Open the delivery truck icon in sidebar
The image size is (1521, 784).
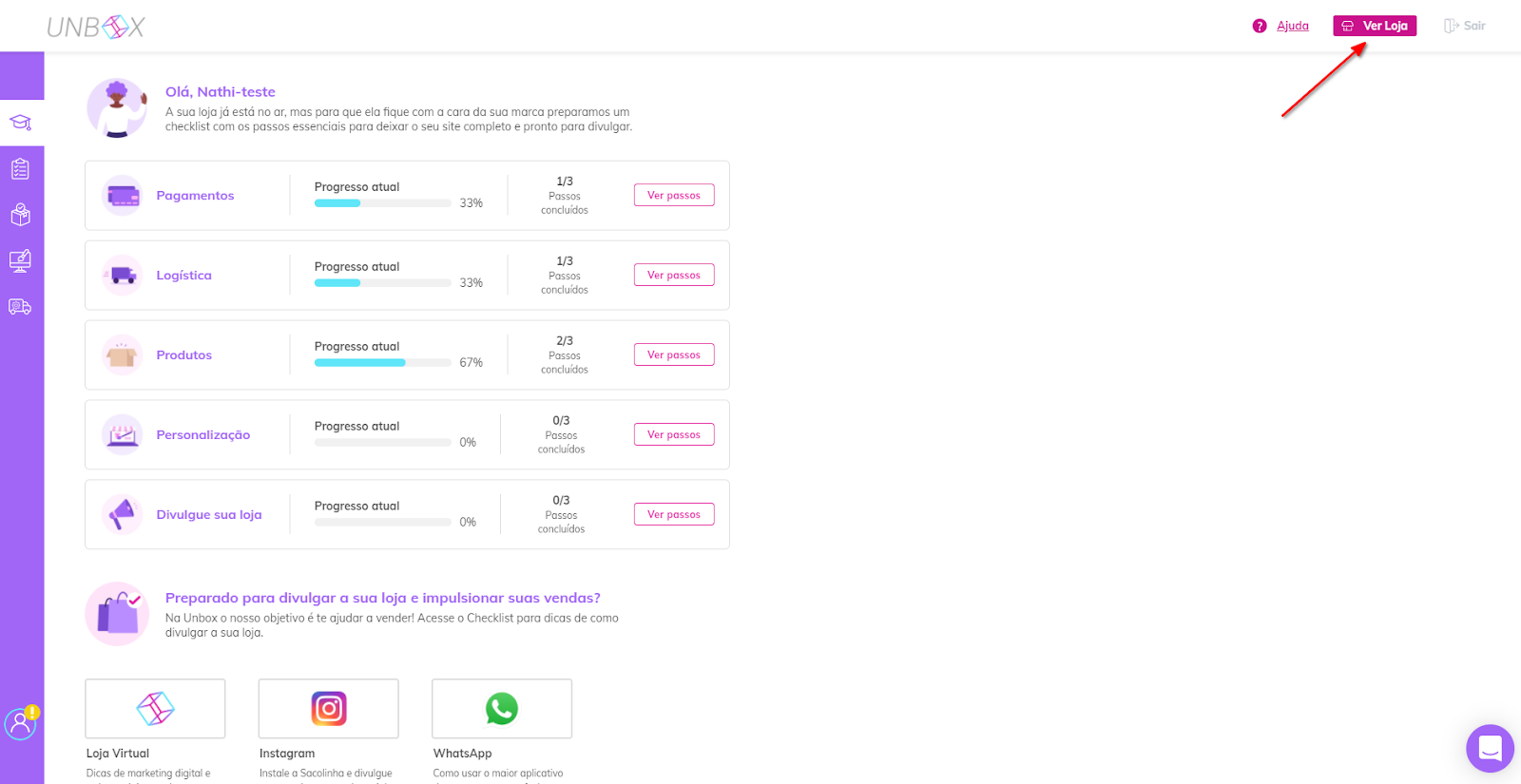pyautogui.click(x=21, y=306)
